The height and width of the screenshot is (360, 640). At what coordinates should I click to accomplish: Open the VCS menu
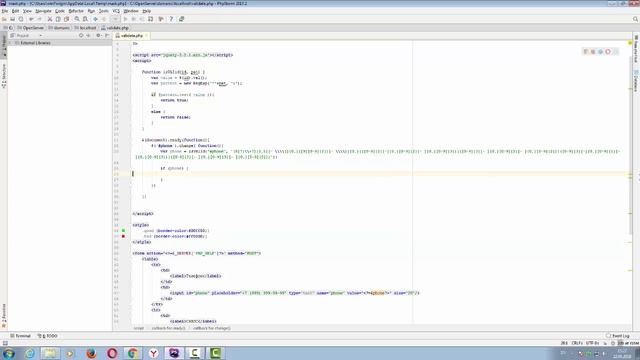point(116,11)
